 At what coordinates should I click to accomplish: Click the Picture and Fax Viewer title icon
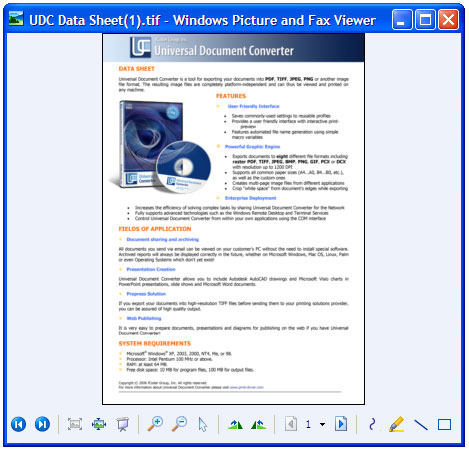16,19
